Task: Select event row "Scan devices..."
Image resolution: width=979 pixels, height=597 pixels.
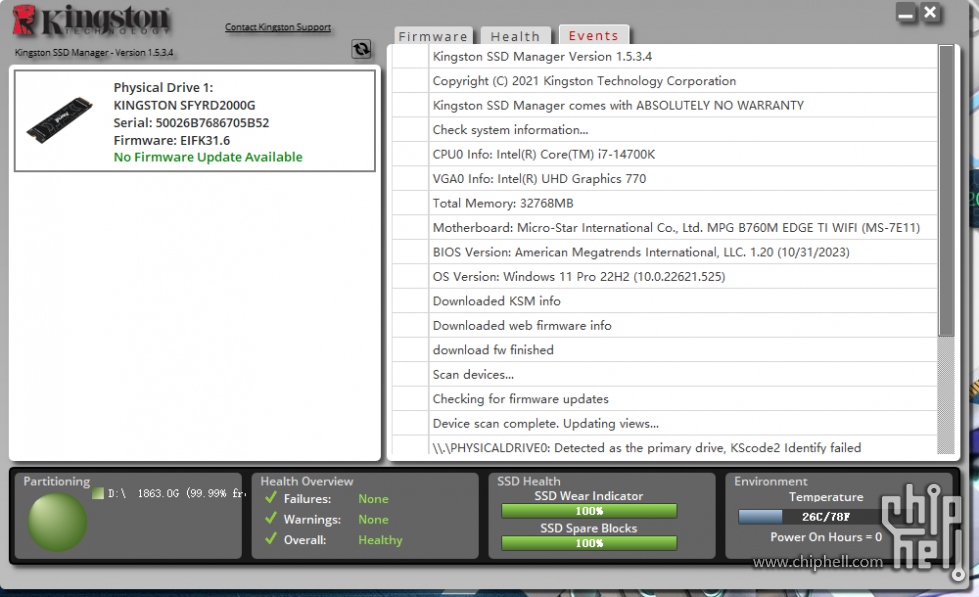Action: (665, 374)
